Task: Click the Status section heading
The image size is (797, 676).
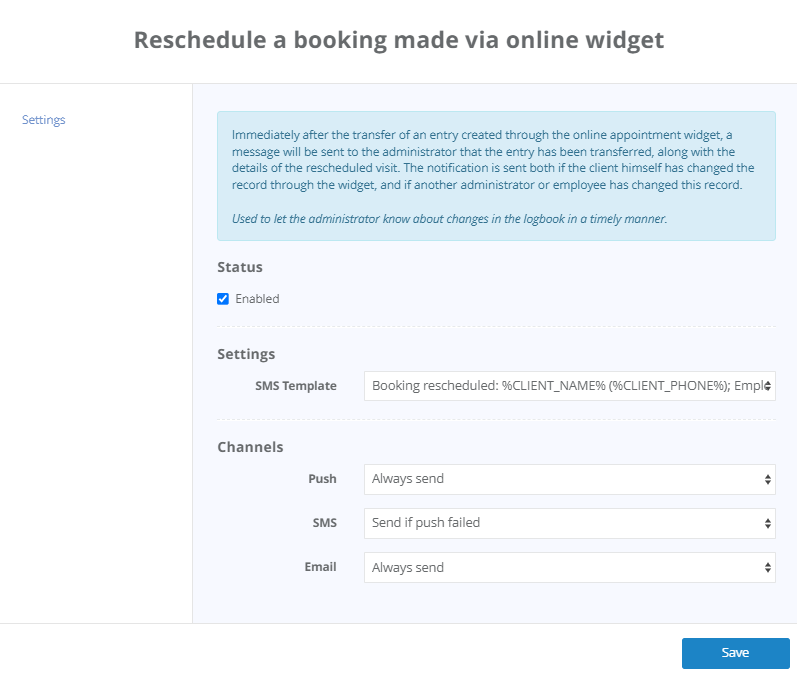Action: [x=240, y=268]
